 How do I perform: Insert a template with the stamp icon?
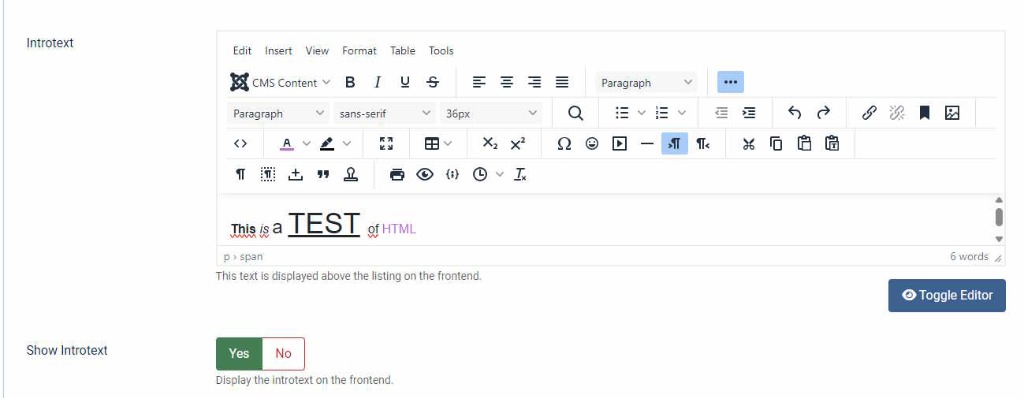point(351,174)
